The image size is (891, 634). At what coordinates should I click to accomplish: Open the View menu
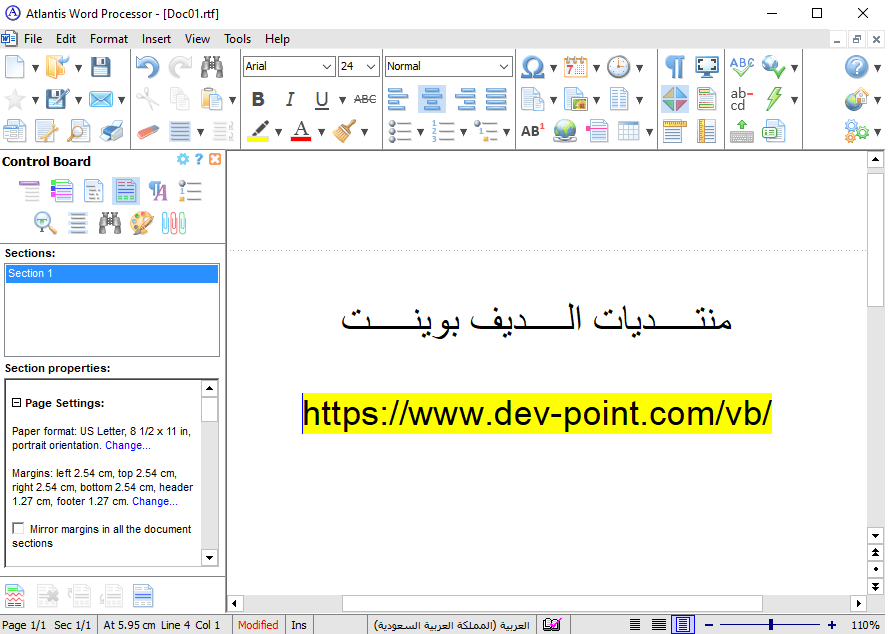pos(197,39)
